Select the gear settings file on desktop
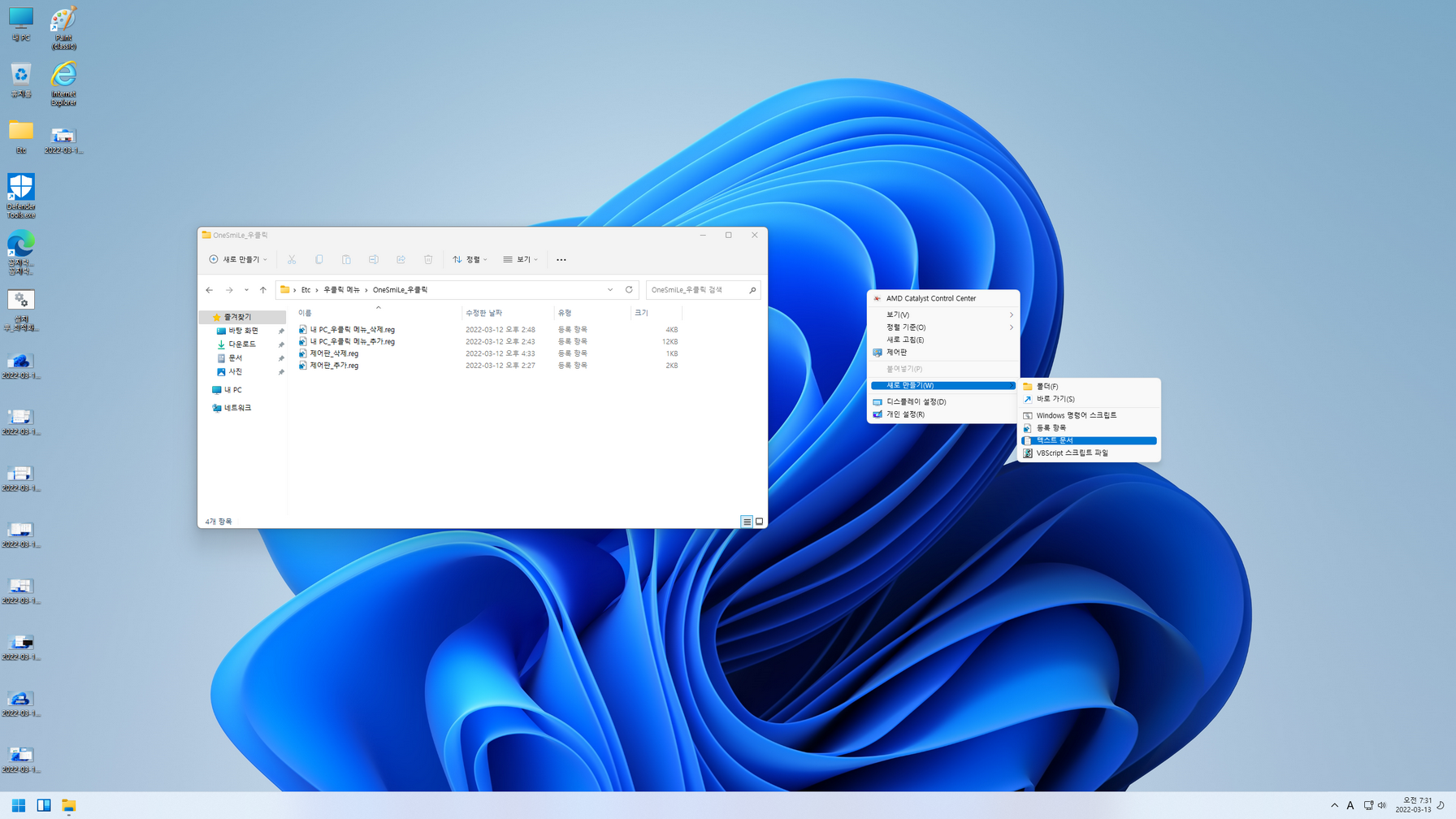Screen dimensions: 1456x819 [20, 310]
